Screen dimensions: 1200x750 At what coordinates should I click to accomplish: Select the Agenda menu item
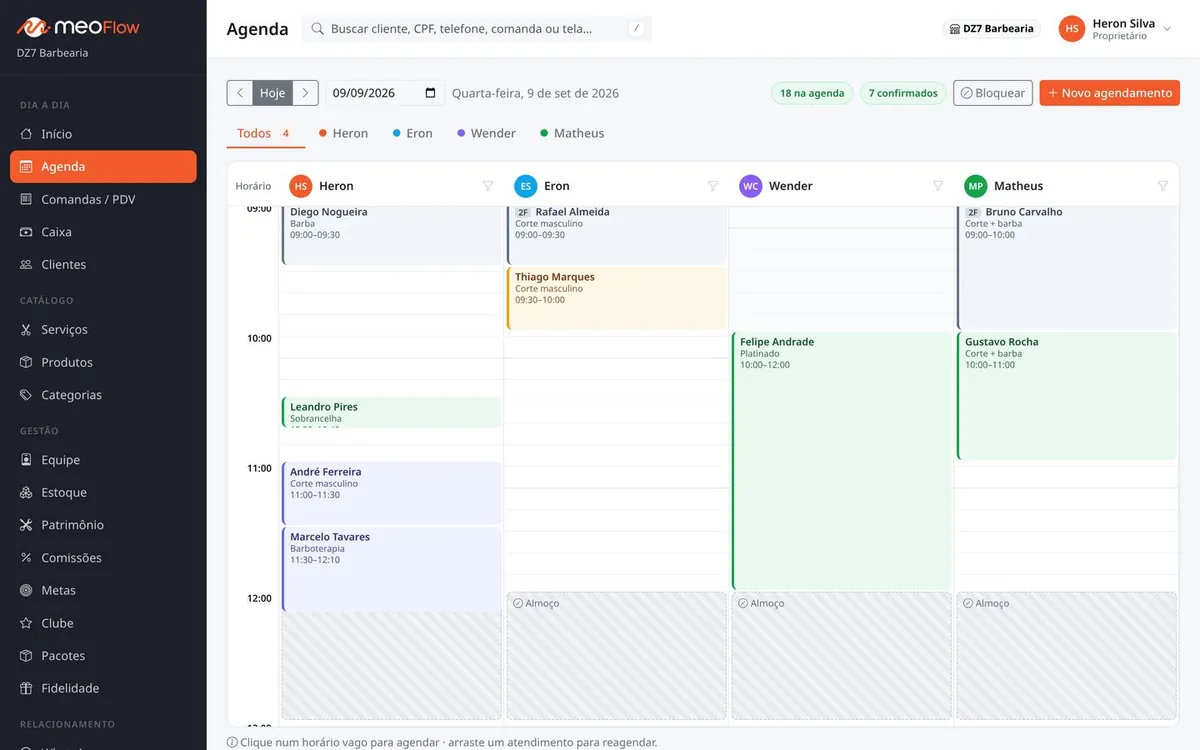pyautogui.click(x=103, y=167)
